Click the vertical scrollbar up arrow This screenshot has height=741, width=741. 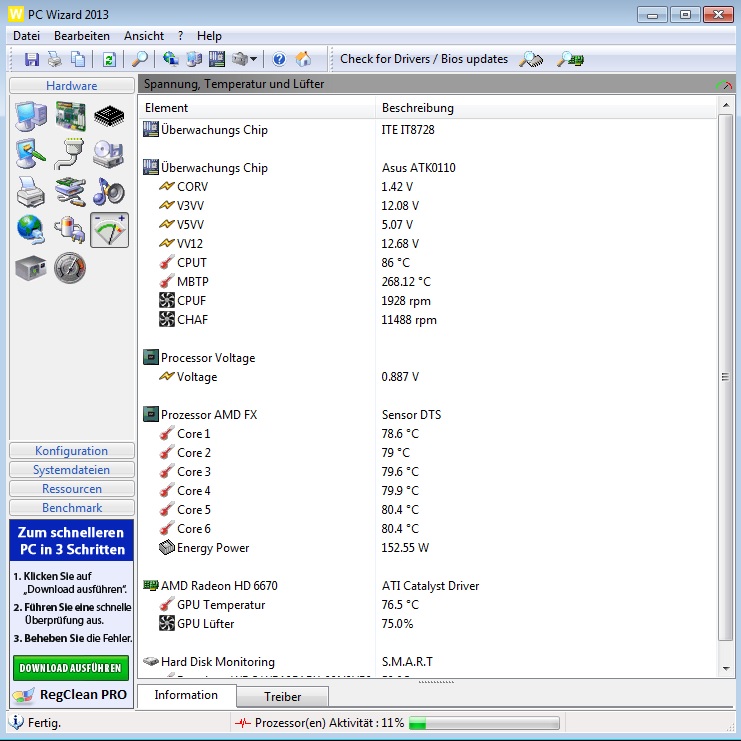tap(726, 105)
